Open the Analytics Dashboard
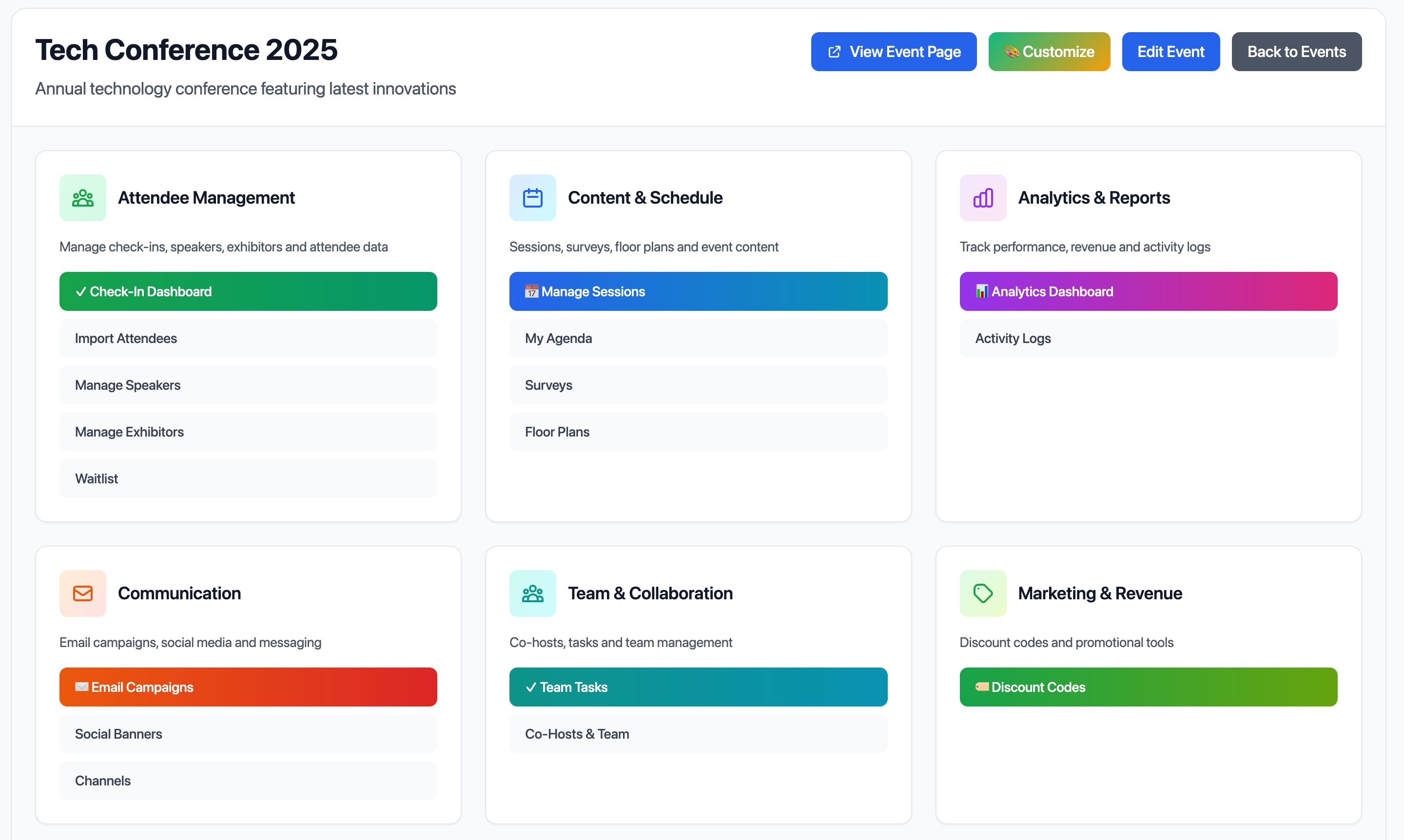The width and height of the screenshot is (1404, 840). click(1148, 291)
